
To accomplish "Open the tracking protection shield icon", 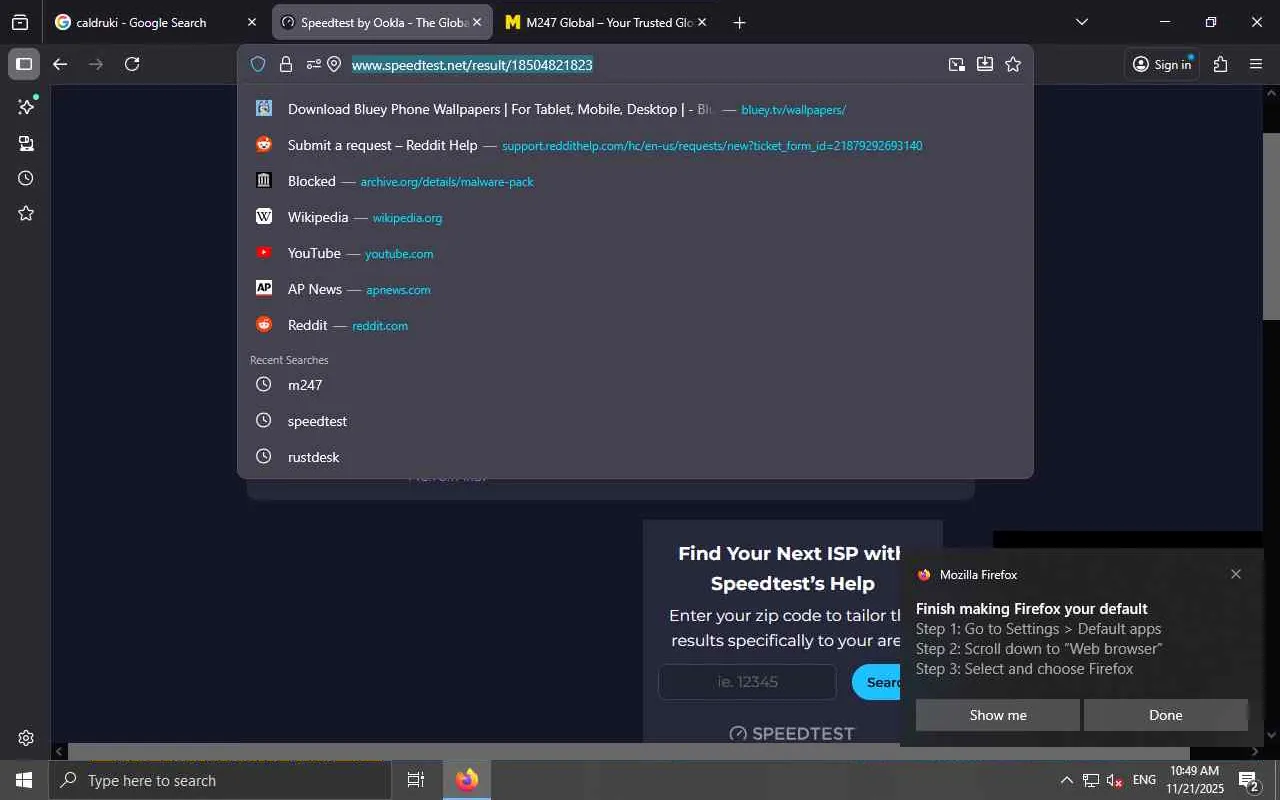I will [x=258, y=64].
